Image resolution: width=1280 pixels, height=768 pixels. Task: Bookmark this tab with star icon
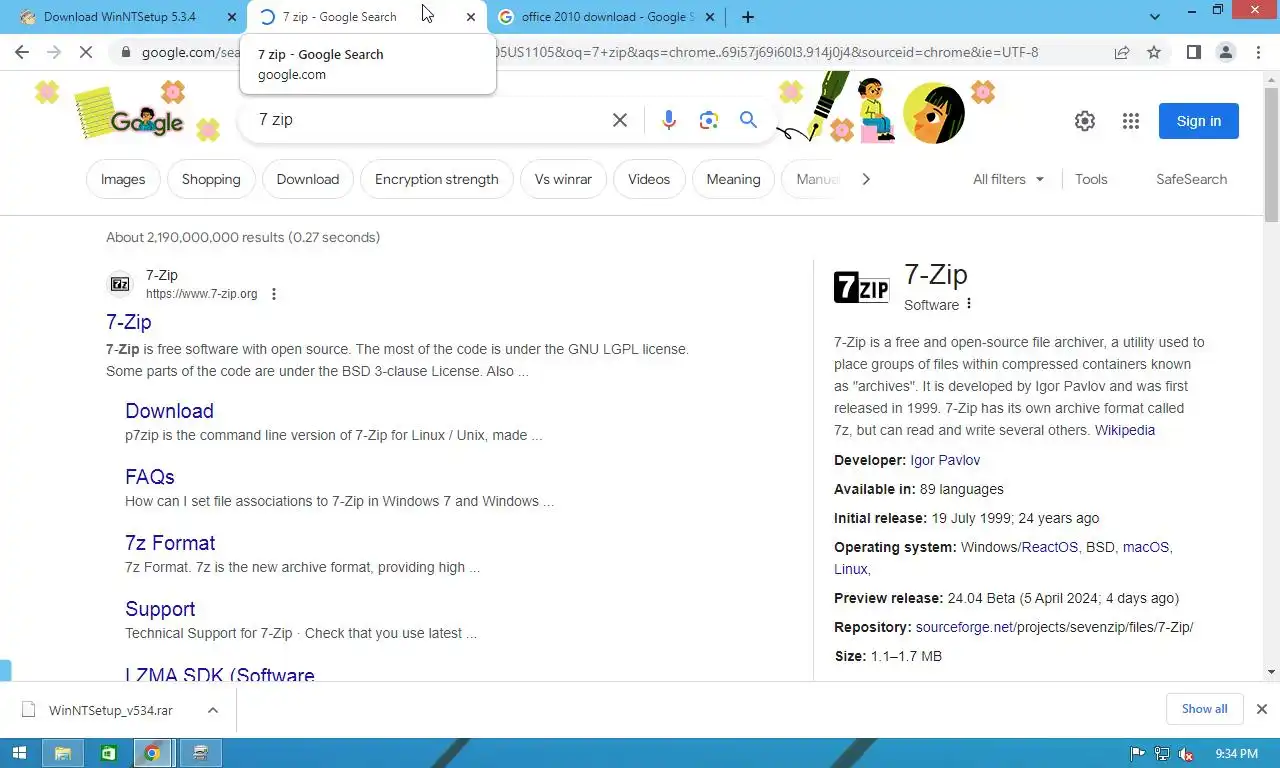pyautogui.click(x=1154, y=52)
